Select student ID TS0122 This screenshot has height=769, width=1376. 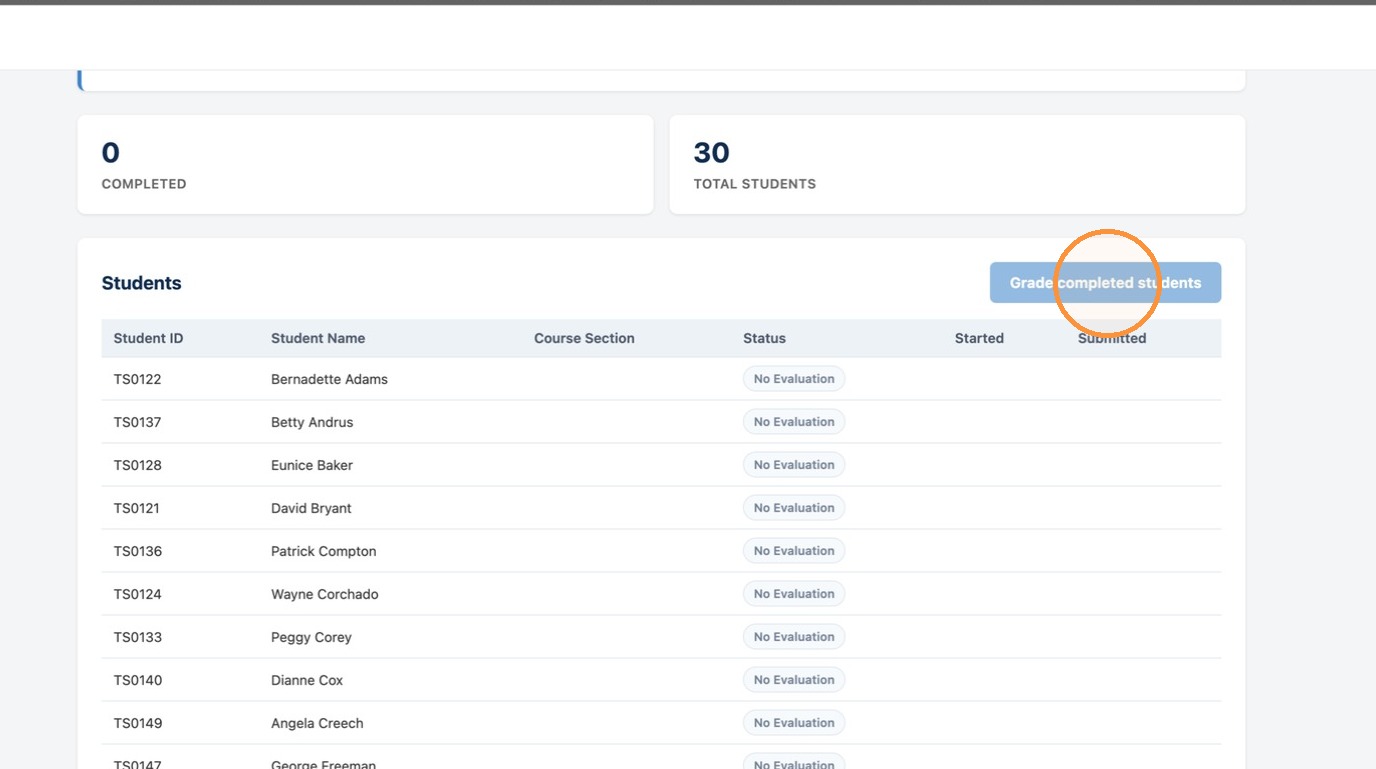click(137, 379)
